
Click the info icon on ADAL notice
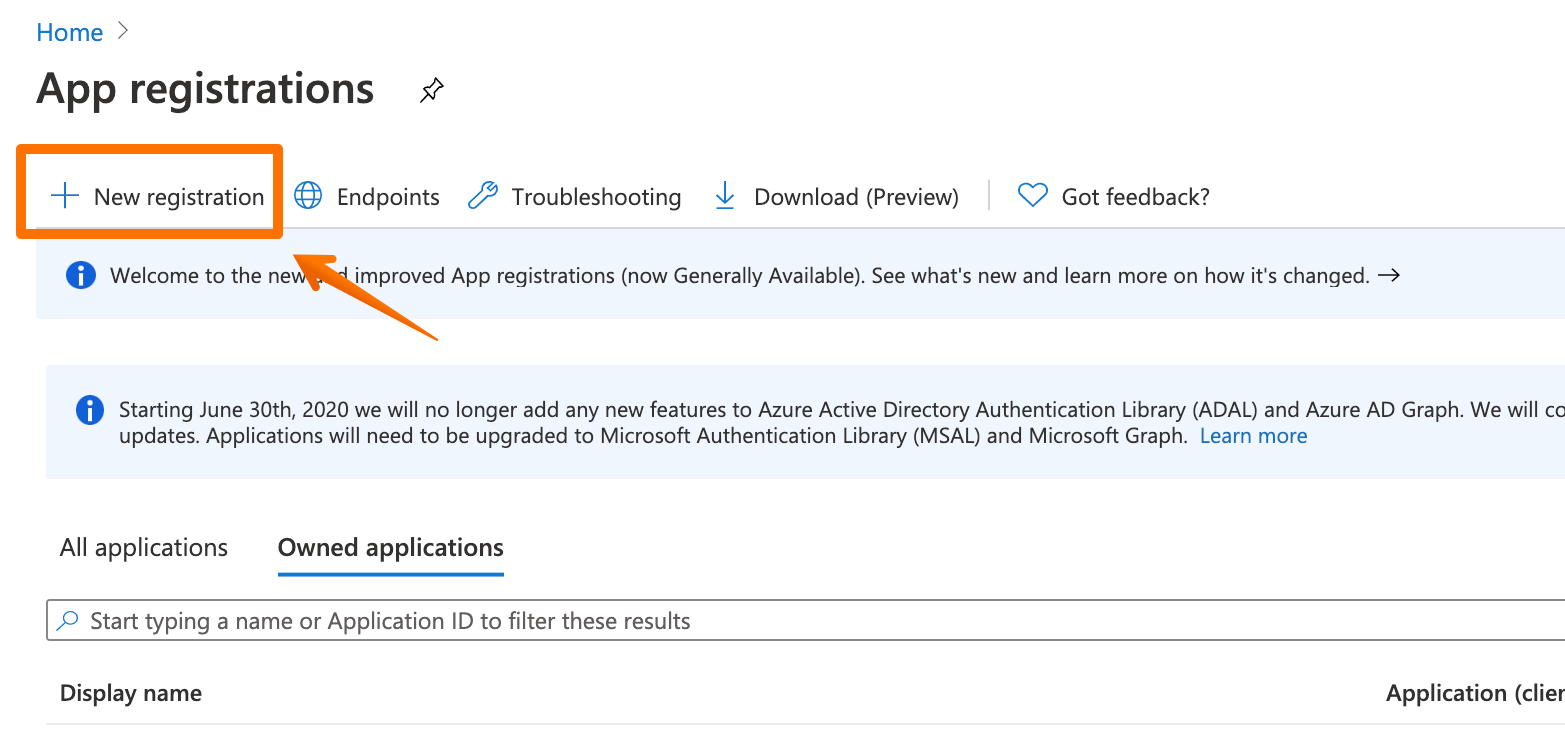tap(90, 410)
